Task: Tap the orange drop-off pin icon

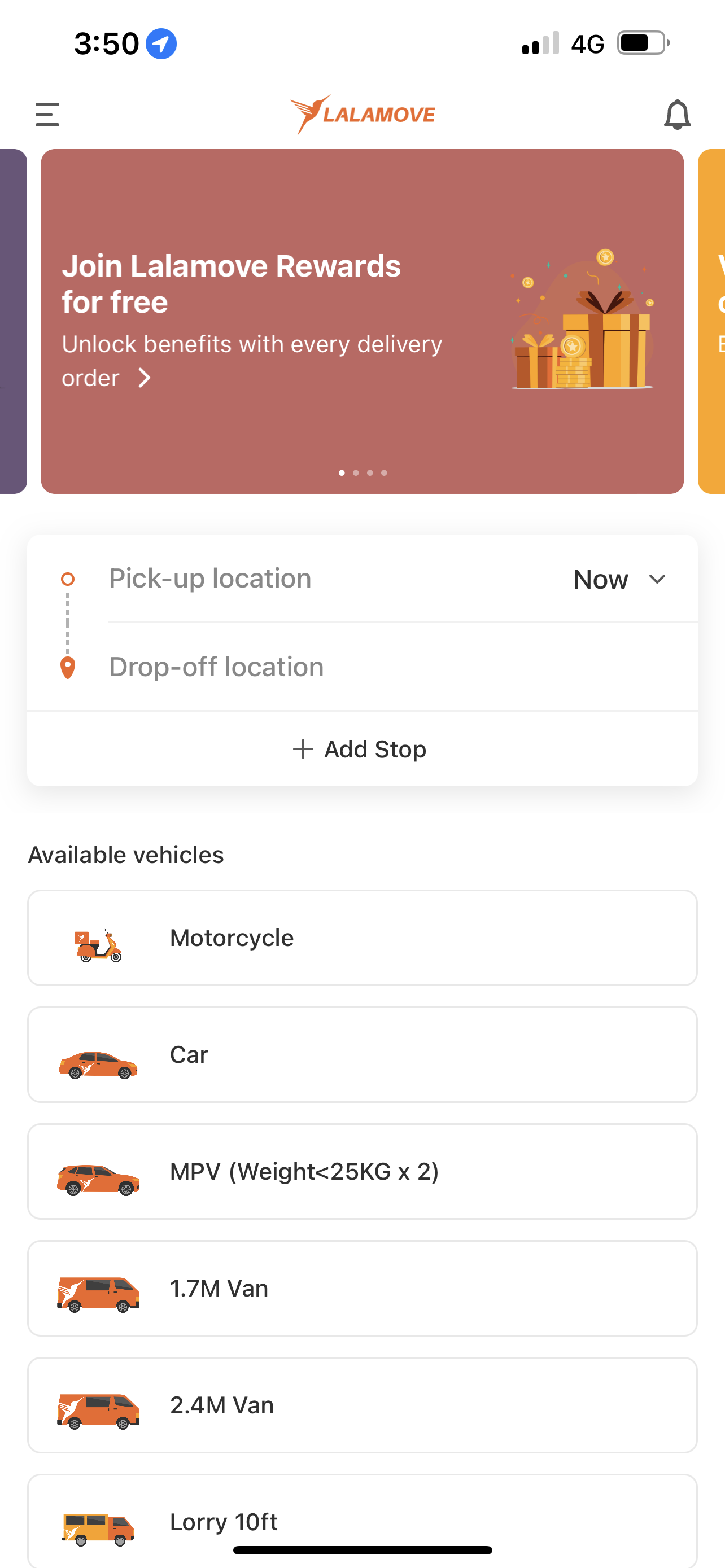Action: point(68,668)
